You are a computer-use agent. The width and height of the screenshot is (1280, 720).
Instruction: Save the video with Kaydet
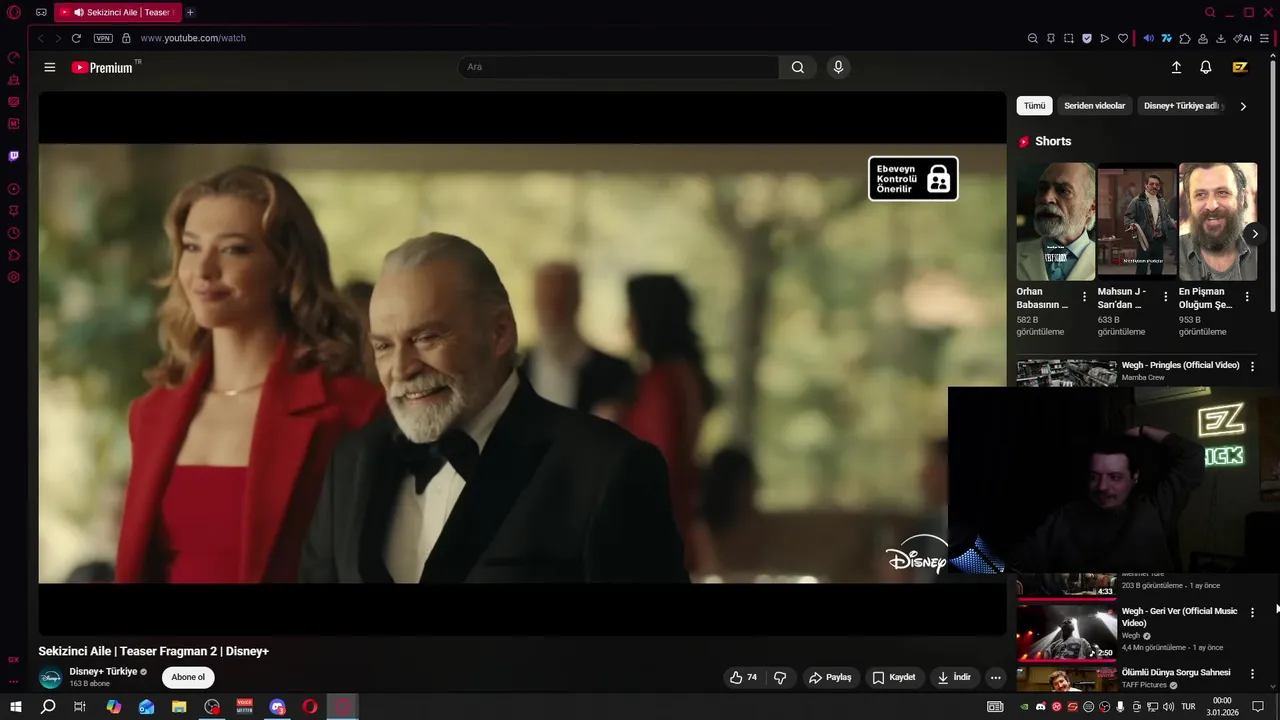pyautogui.click(x=894, y=677)
